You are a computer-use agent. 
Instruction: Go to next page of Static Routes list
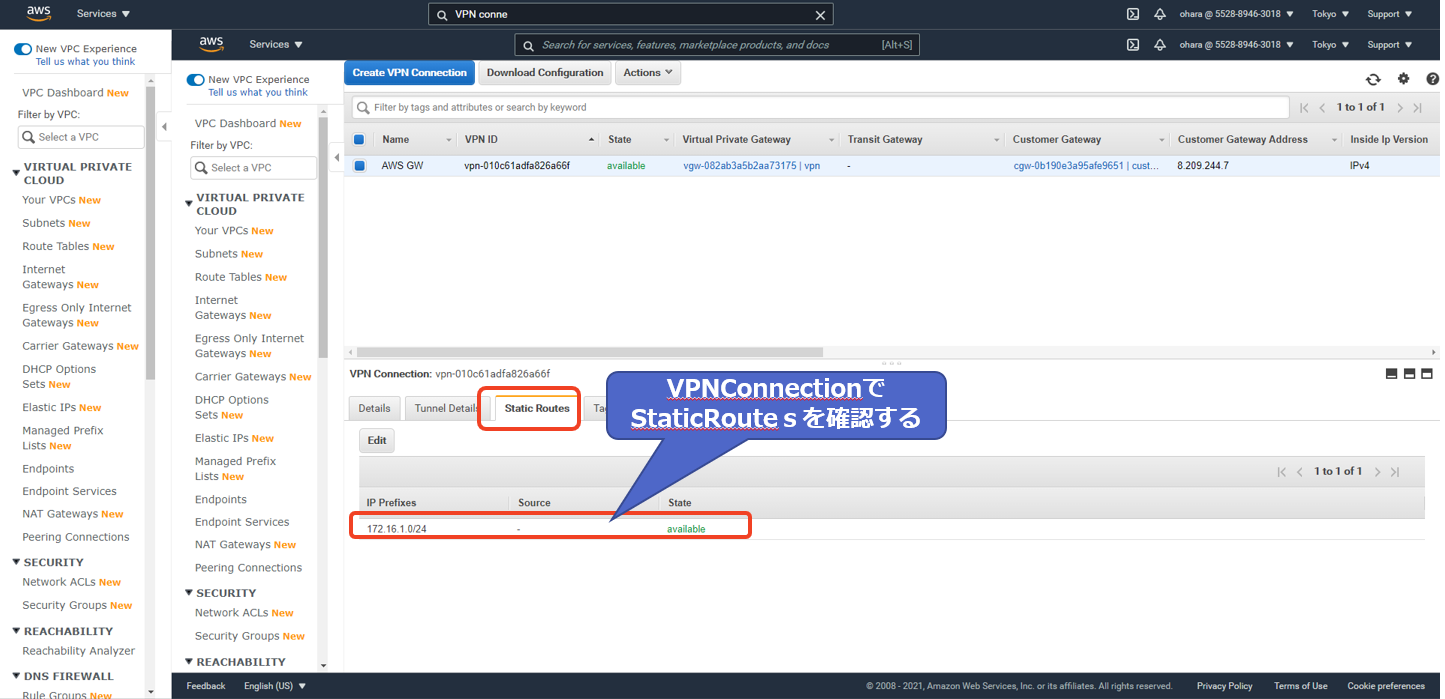point(1377,471)
